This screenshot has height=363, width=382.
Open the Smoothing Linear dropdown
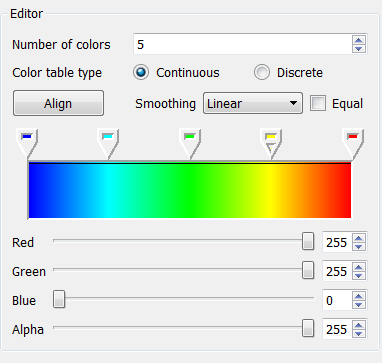pos(253,103)
